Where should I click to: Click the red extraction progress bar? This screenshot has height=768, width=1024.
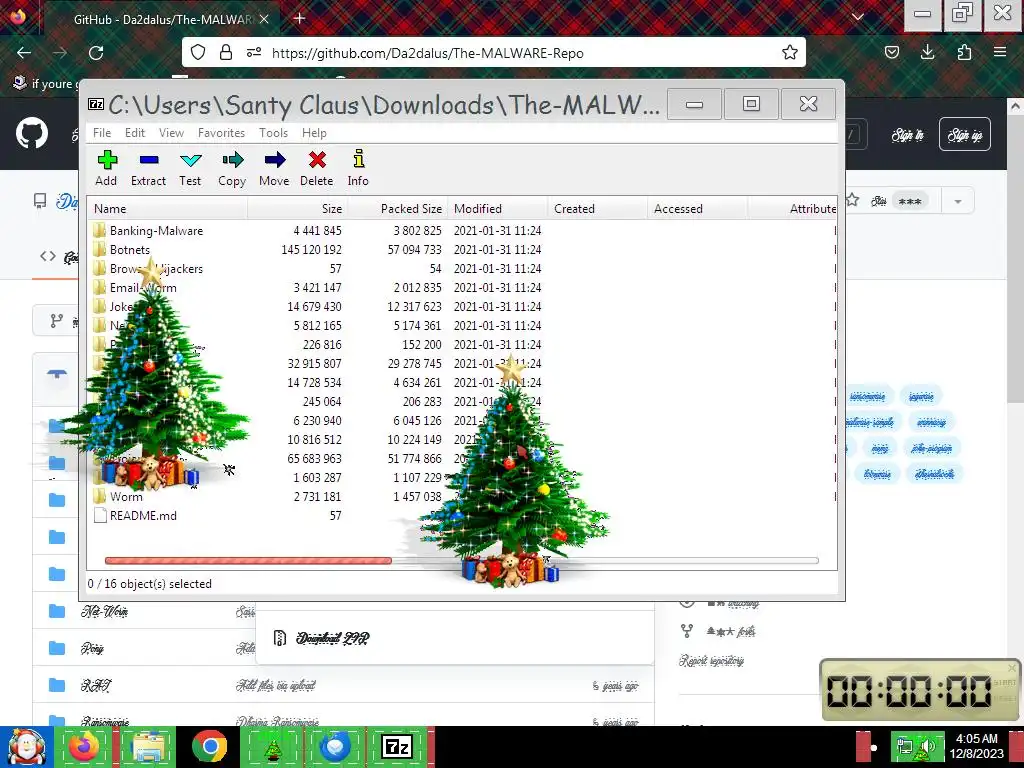248,560
